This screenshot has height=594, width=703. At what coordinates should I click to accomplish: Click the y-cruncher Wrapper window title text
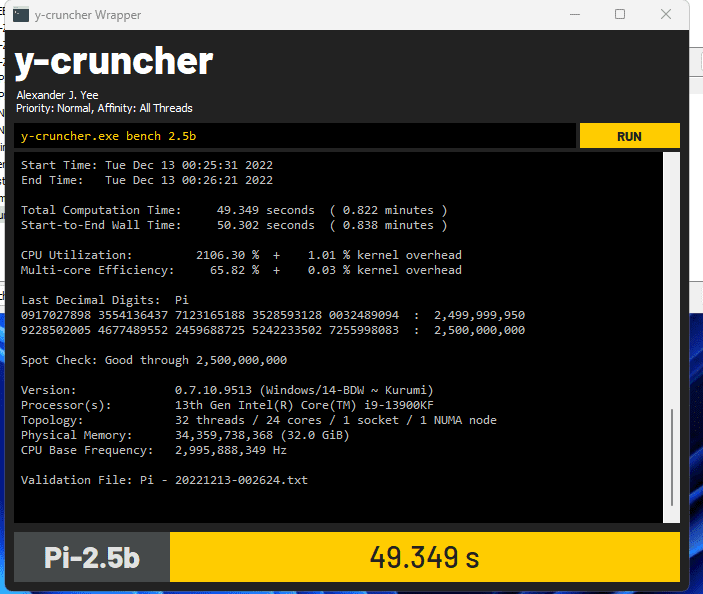pos(88,15)
